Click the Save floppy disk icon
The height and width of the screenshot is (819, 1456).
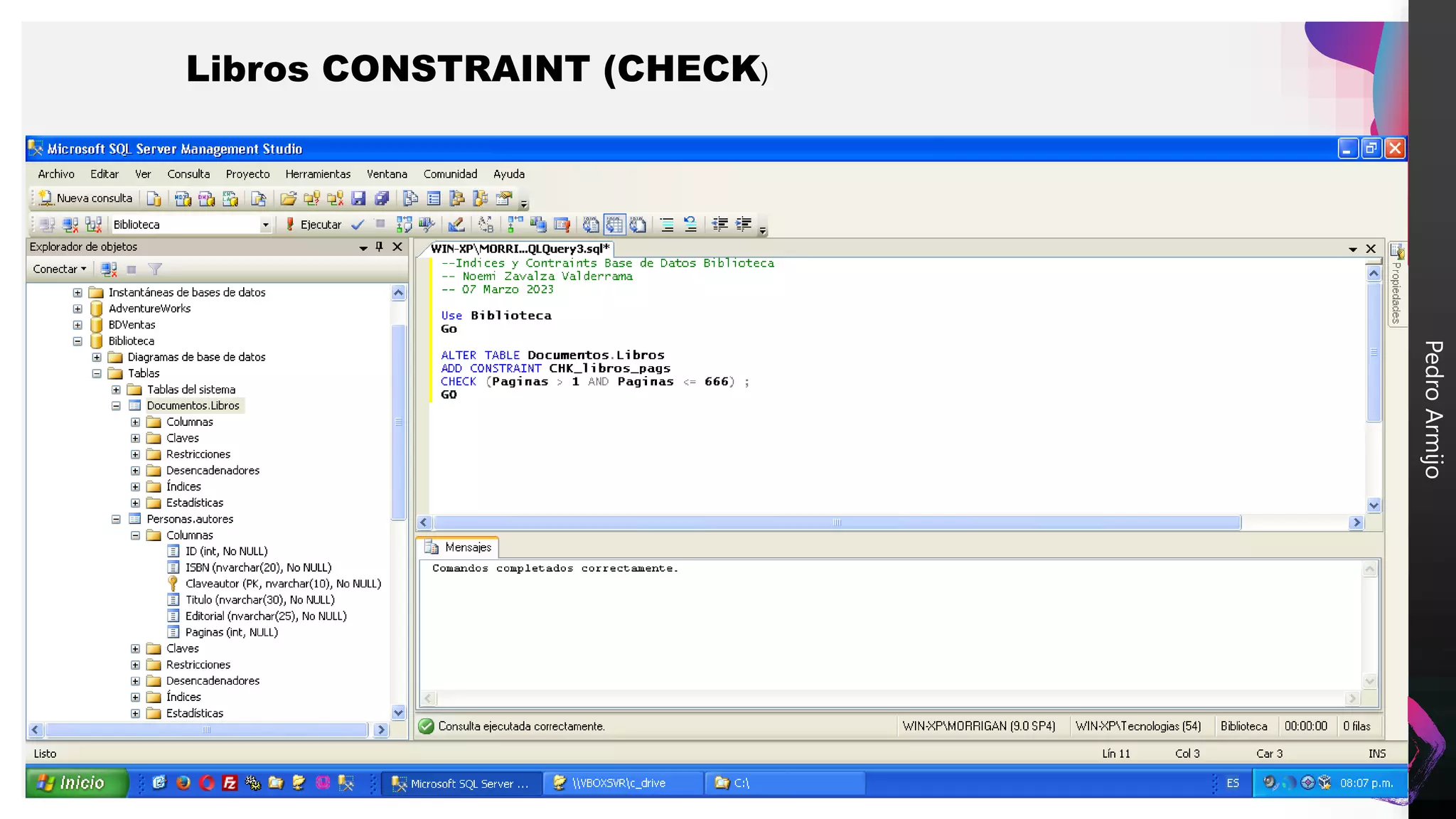pos(358,199)
